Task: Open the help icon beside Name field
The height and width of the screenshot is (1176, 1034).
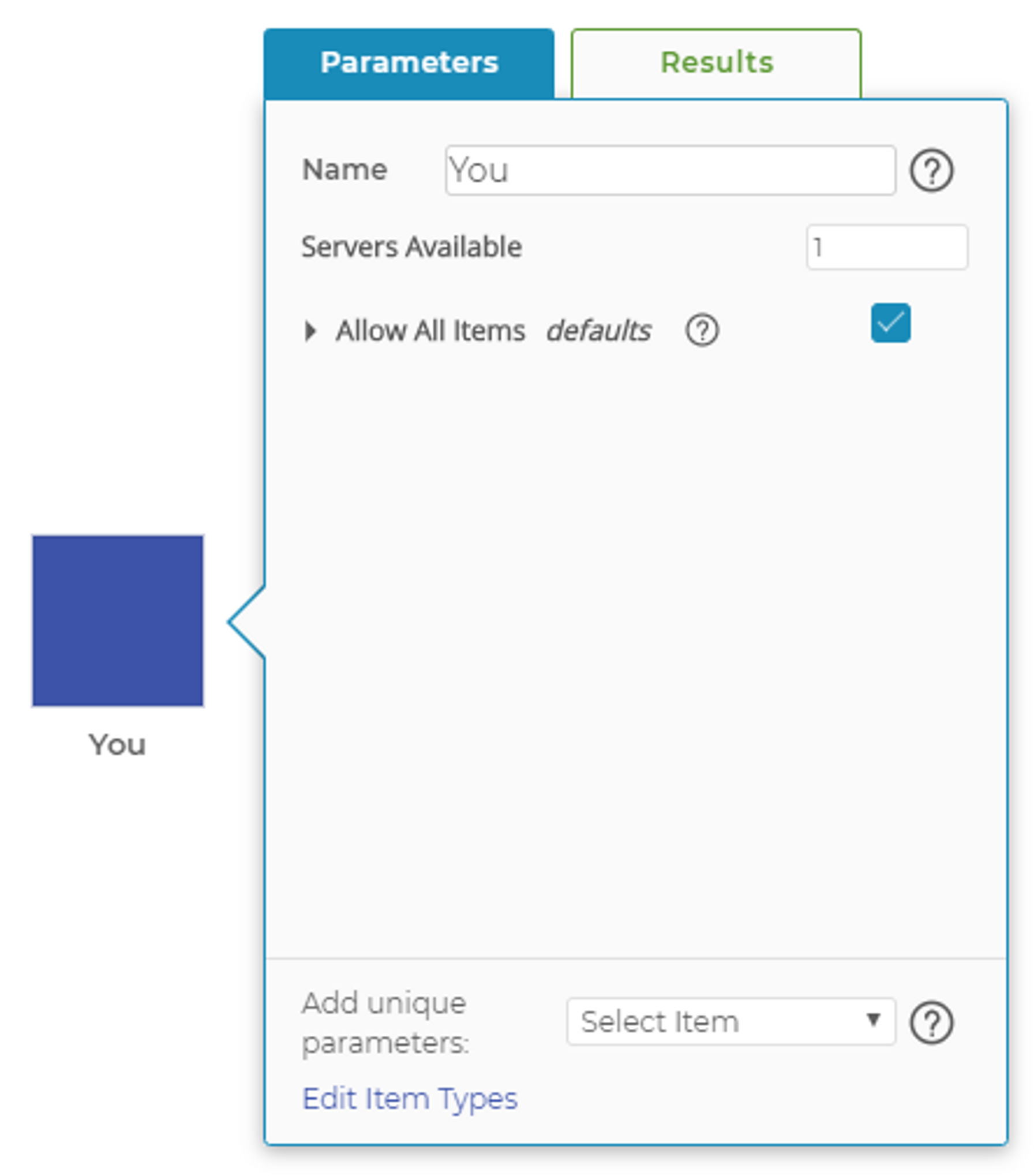Action: click(931, 170)
